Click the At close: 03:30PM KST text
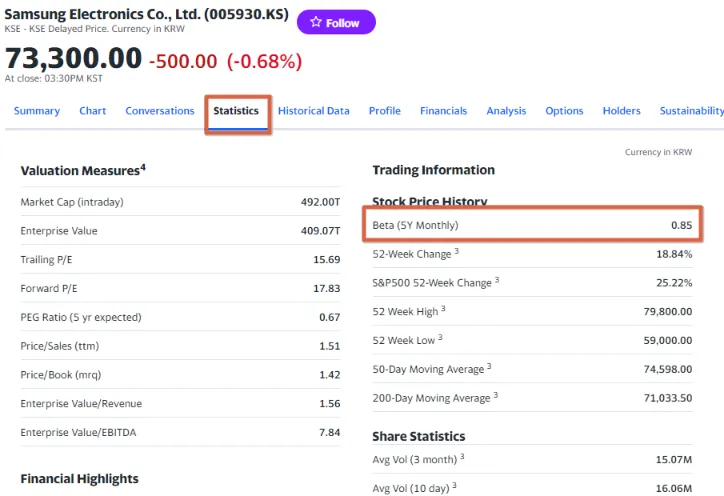The height and width of the screenshot is (496, 724). [x=54, y=79]
